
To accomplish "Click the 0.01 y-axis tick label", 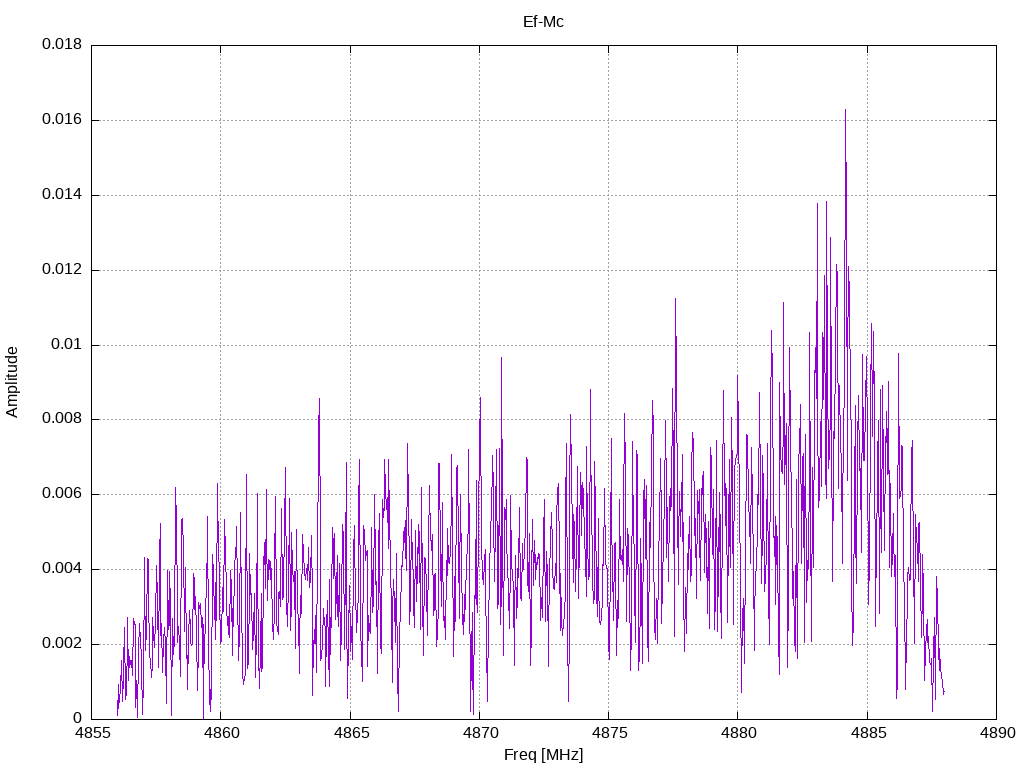I will pos(66,345).
